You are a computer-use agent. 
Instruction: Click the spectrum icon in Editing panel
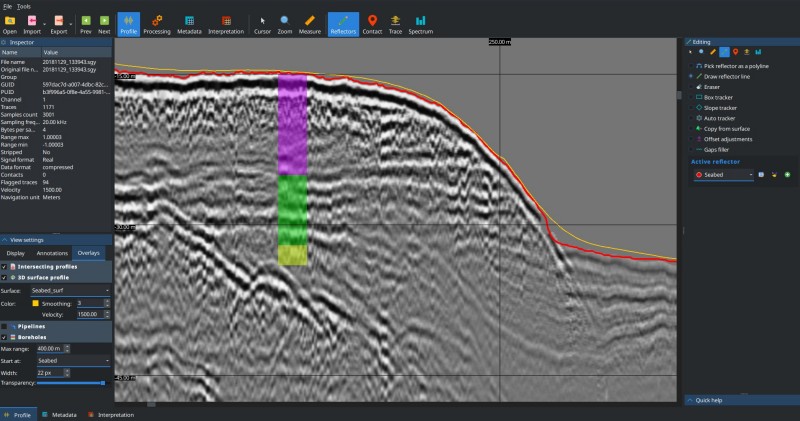tap(758, 52)
